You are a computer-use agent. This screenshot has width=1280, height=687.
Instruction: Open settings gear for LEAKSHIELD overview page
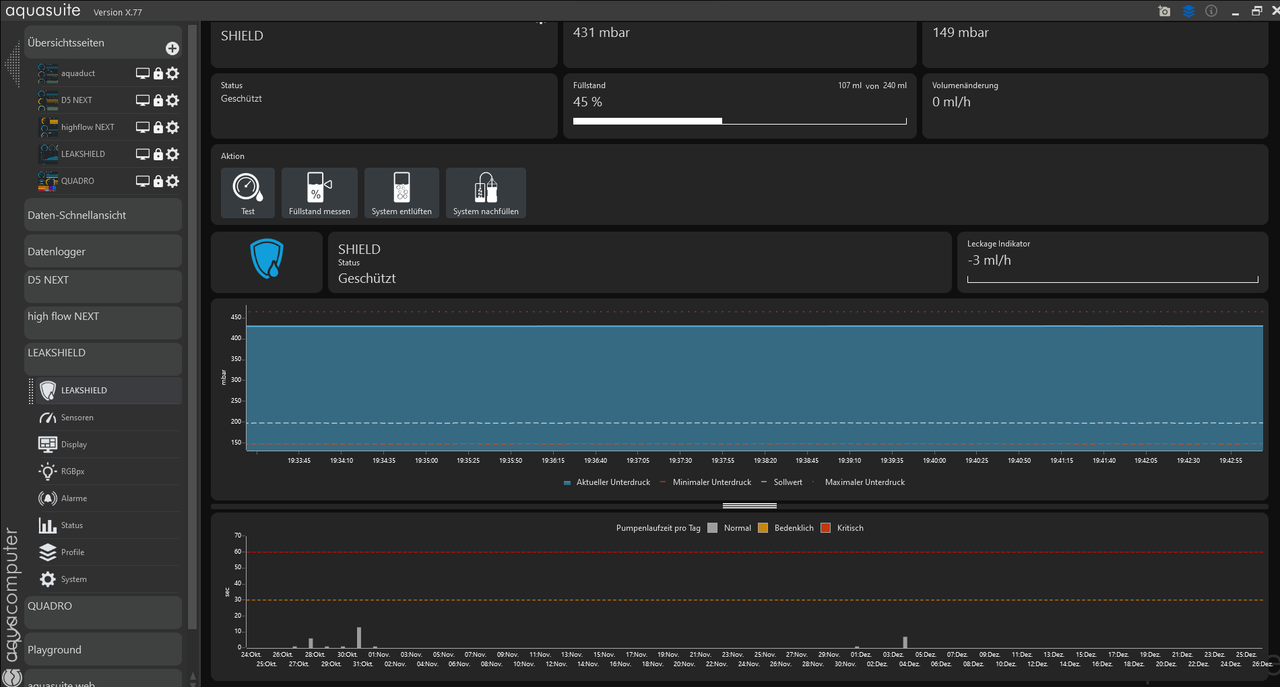(173, 154)
